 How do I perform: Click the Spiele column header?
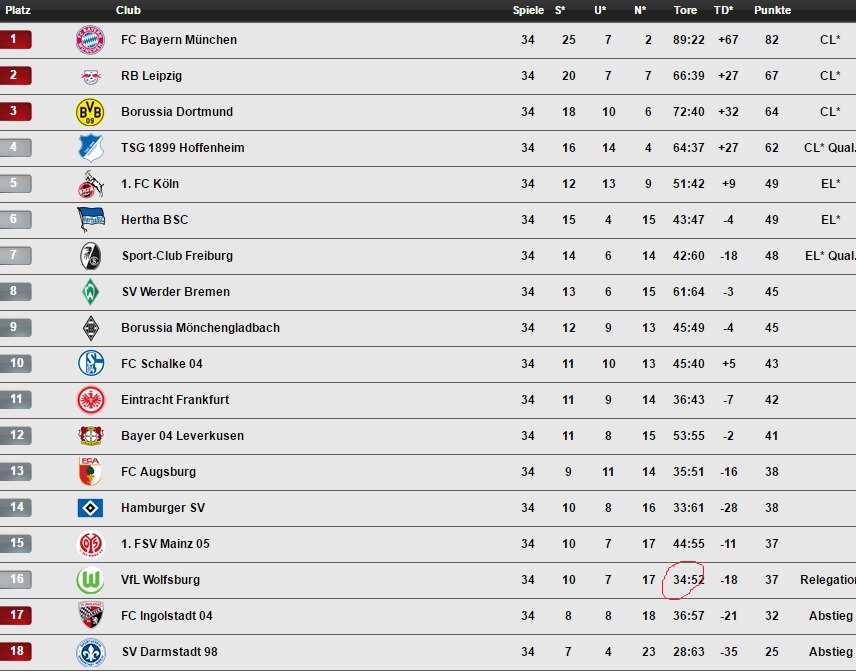click(528, 10)
